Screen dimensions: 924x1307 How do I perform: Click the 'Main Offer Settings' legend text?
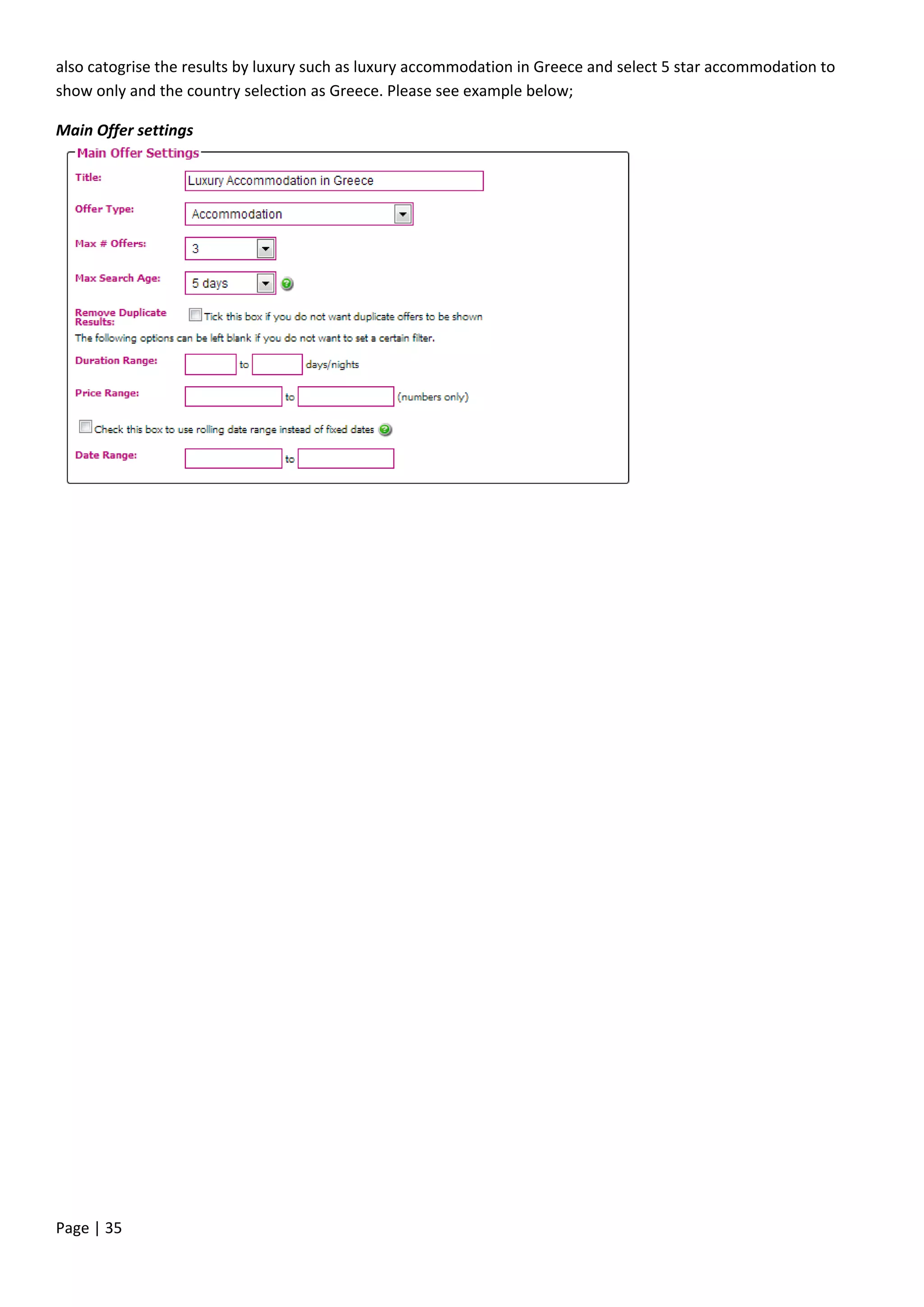[x=139, y=153]
